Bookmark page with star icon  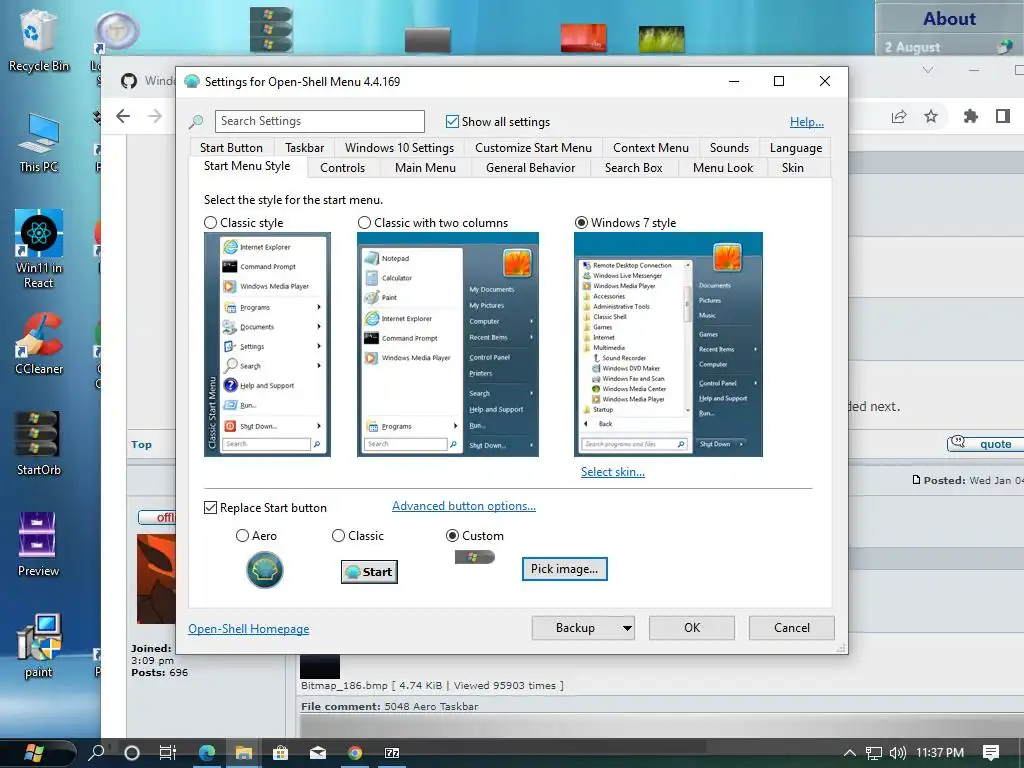931,116
